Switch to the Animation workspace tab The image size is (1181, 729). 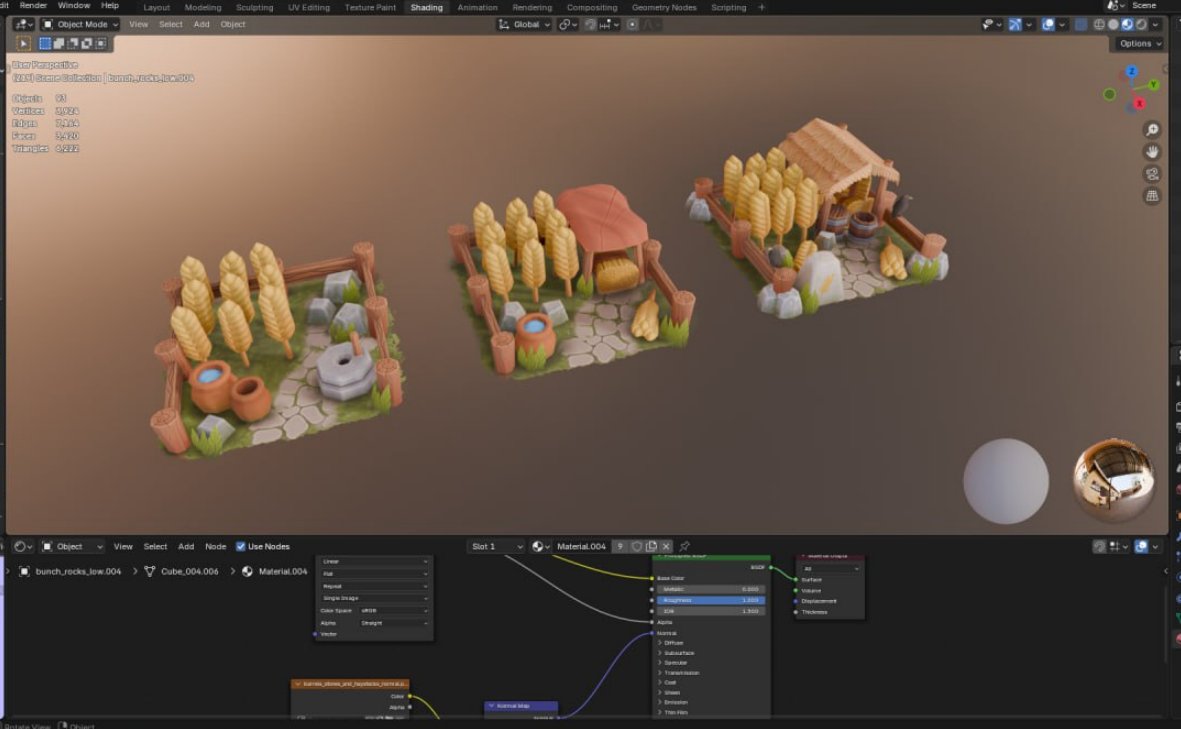click(x=478, y=8)
